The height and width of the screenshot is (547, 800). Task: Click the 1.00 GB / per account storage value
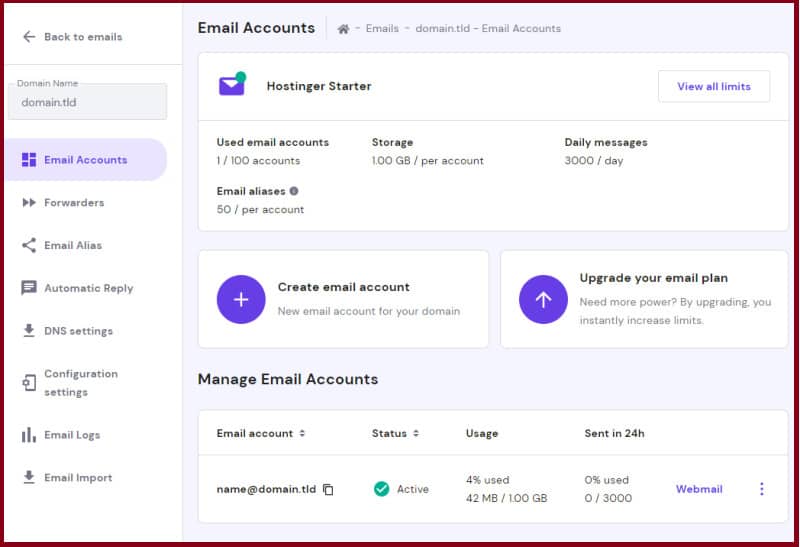click(x=428, y=161)
